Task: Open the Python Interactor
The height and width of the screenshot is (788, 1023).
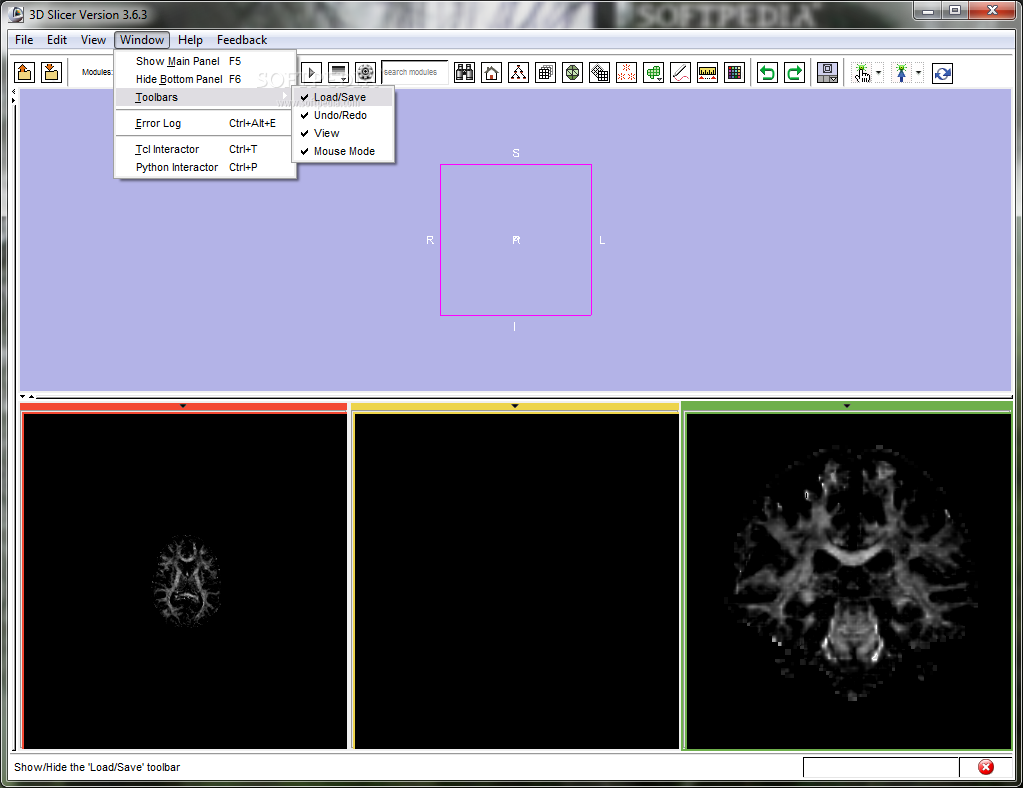Action: (x=205, y=167)
